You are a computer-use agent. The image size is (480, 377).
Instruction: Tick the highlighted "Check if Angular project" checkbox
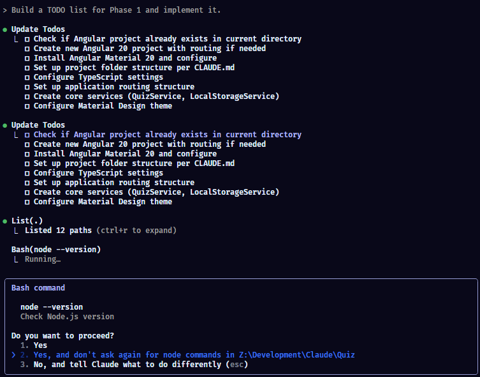[x=27, y=135]
